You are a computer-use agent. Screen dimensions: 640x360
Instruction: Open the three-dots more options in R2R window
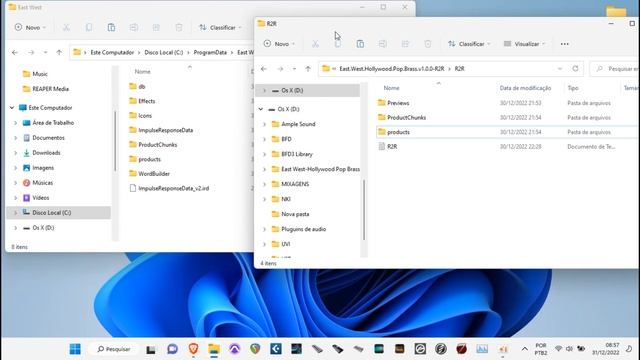click(x=564, y=44)
